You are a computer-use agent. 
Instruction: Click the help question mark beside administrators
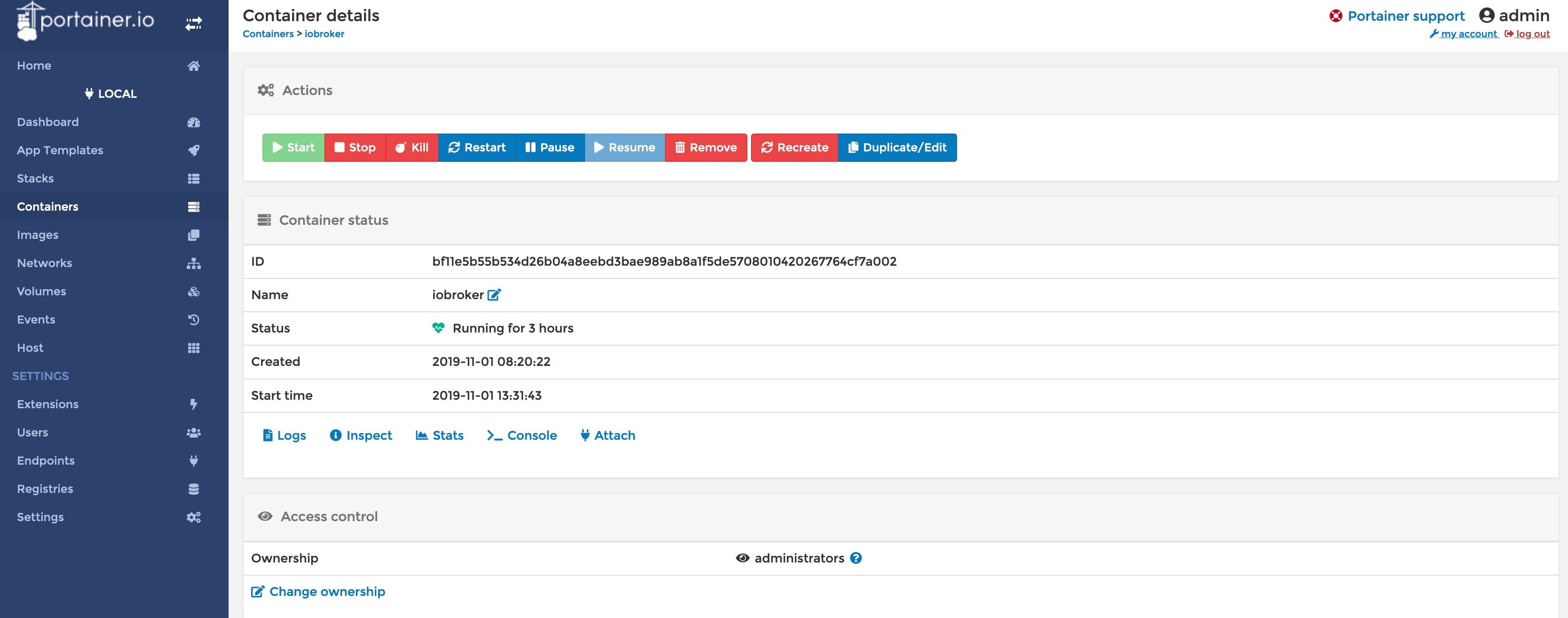(x=856, y=558)
